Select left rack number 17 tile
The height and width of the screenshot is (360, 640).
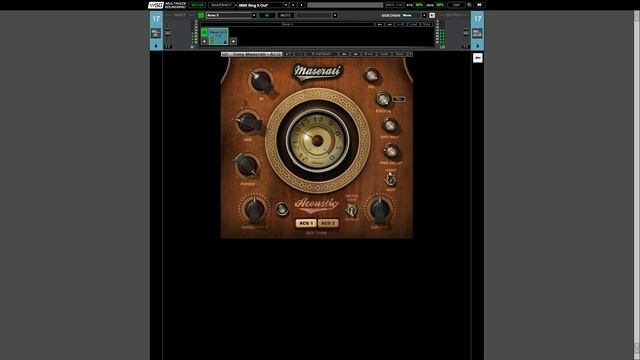[156, 19]
